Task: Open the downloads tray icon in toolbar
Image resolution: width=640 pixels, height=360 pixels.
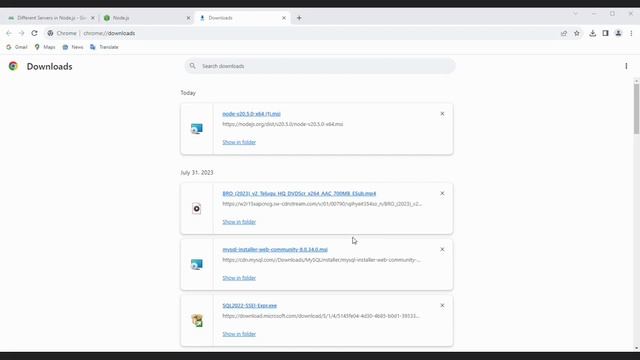Action: pyautogui.click(x=592, y=33)
